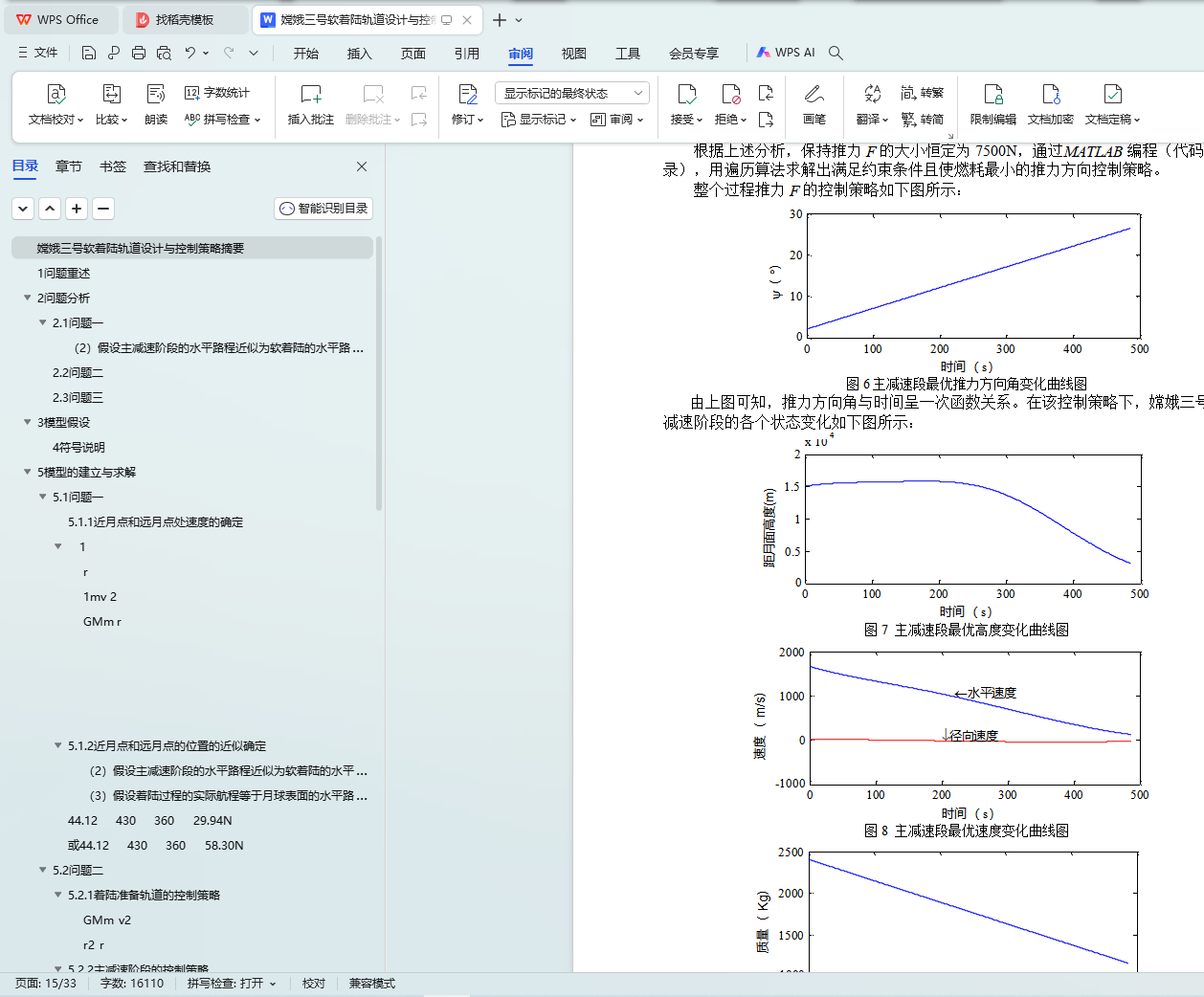The width and height of the screenshot is (1204, 997).
Task: Click the 兼容模式 status bar entry
Action: point(372,984)
